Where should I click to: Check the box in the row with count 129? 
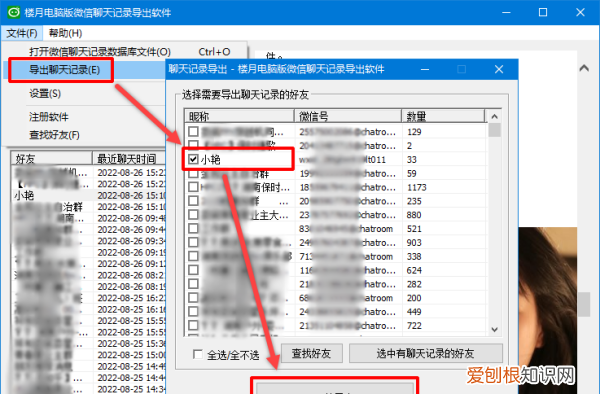[193, 132]
